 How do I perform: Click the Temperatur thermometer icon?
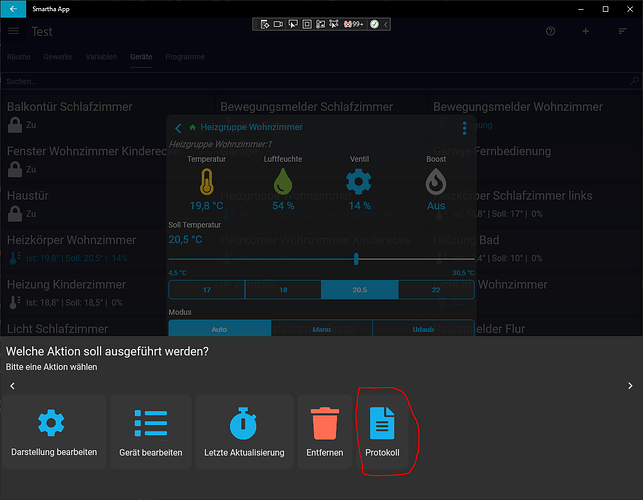(x=207, y=182)
